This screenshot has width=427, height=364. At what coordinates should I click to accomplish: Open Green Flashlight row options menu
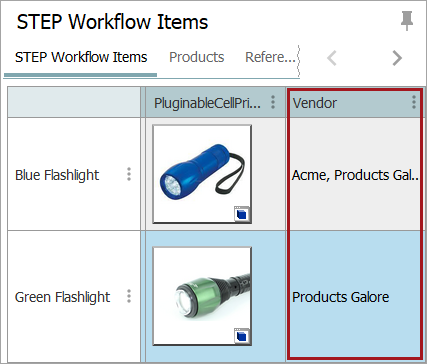pos(129,296)
